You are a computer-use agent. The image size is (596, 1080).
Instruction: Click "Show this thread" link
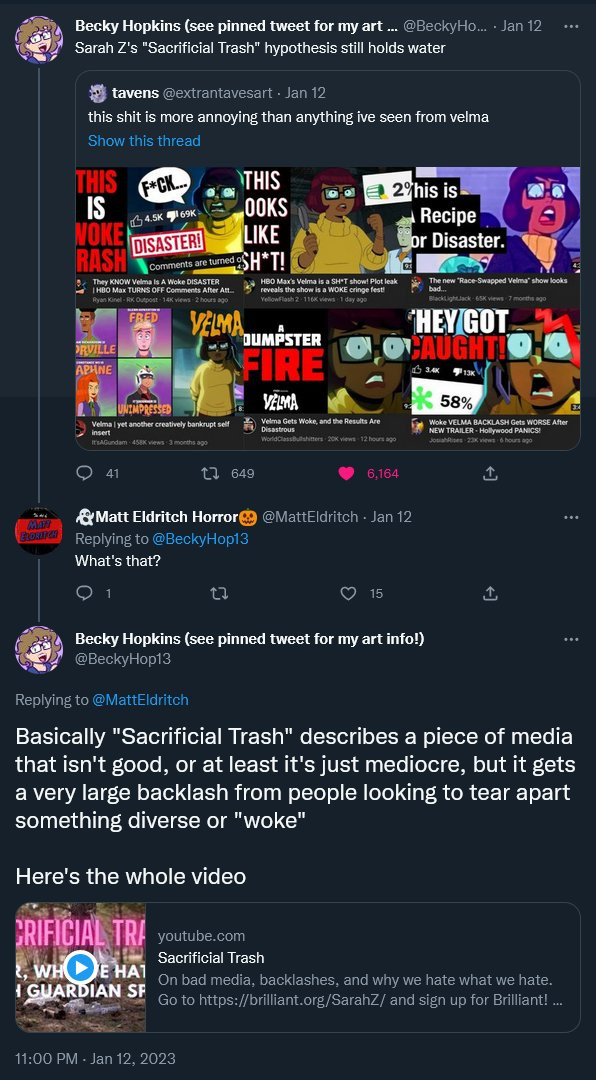coord(144,141)
